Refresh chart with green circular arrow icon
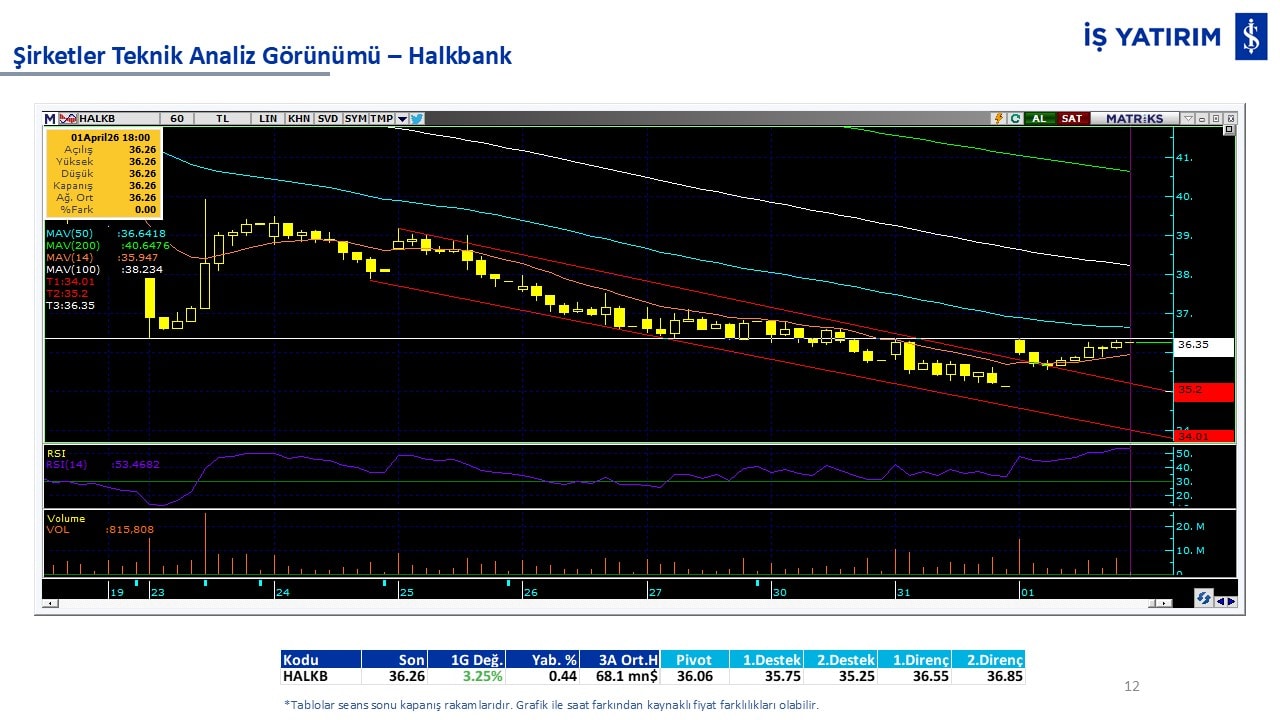 tap(1015, 118)
